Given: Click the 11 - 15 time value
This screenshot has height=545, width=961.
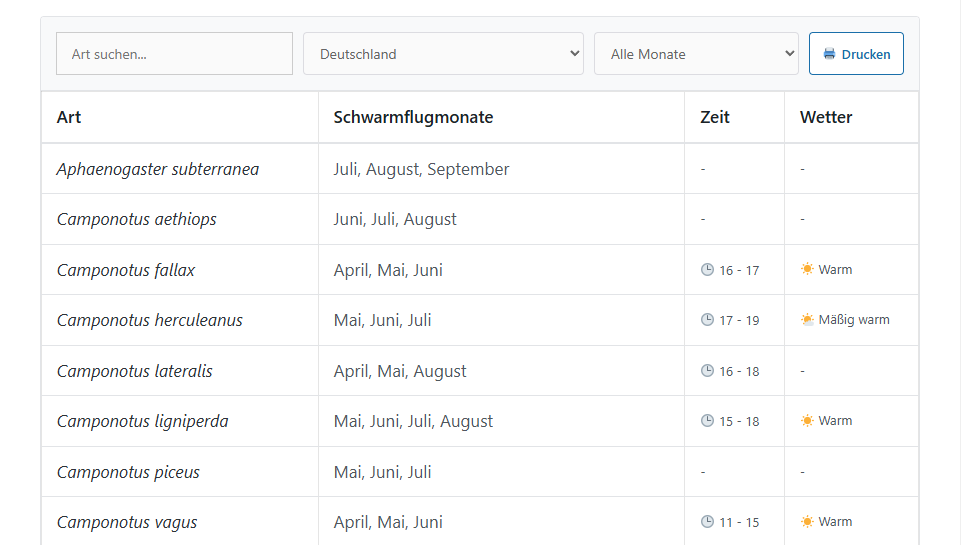Looking at the screenshot, I should (x=739, y=523).
